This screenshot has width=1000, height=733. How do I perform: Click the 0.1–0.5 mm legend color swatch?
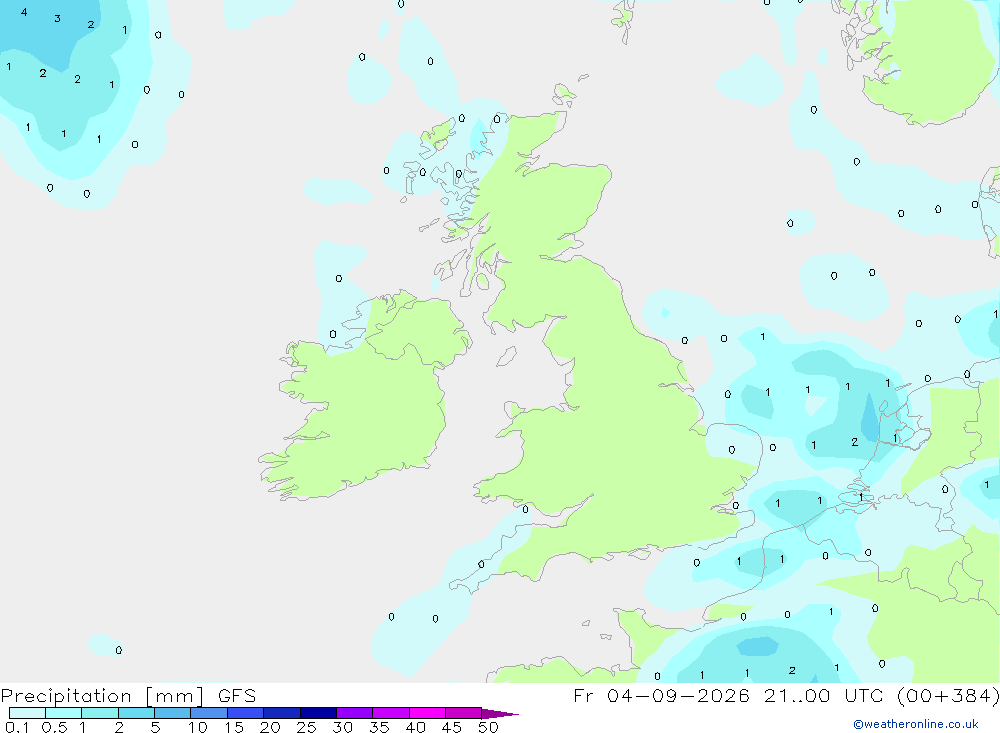pos(27,713)
